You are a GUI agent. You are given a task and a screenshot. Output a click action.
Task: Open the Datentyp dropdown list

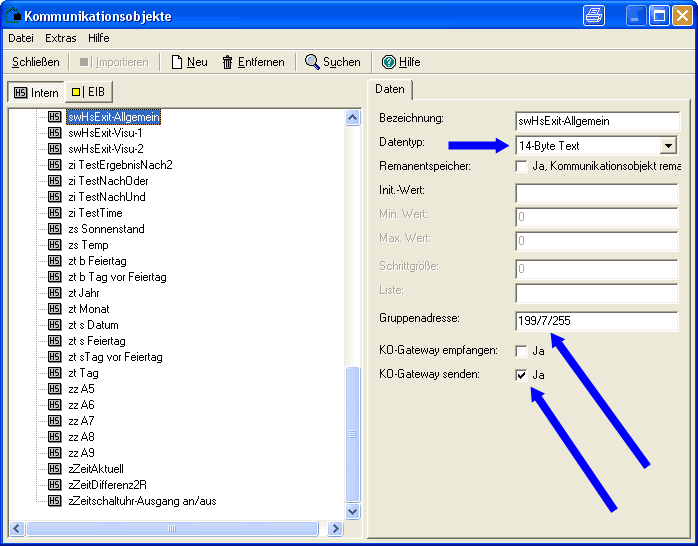pyautogui.click(x=668, y=146)
